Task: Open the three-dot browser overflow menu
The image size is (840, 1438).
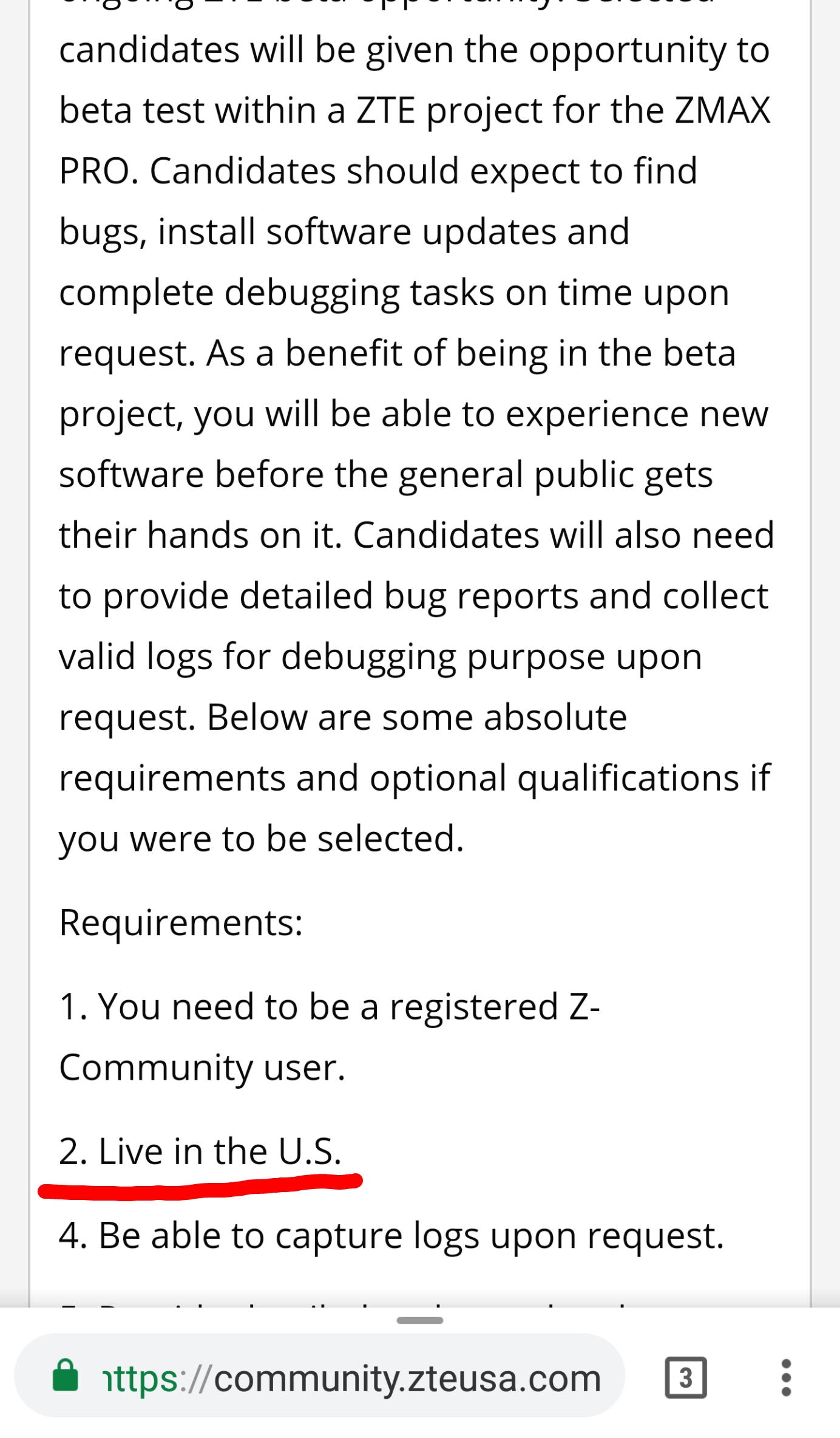Action: point(786,1377)
